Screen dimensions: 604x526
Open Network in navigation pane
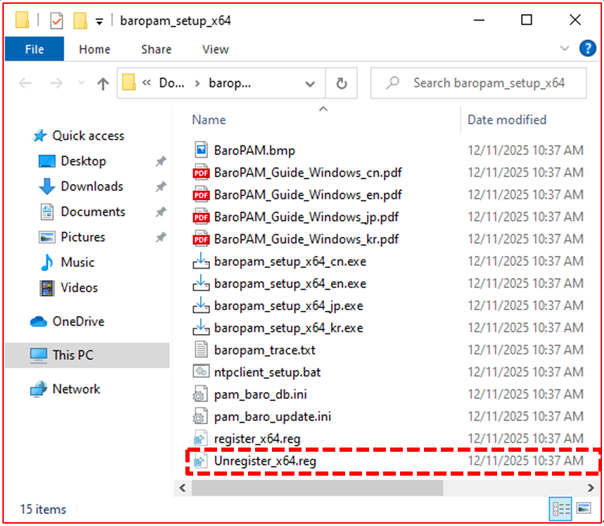click(x=76, y=389)
